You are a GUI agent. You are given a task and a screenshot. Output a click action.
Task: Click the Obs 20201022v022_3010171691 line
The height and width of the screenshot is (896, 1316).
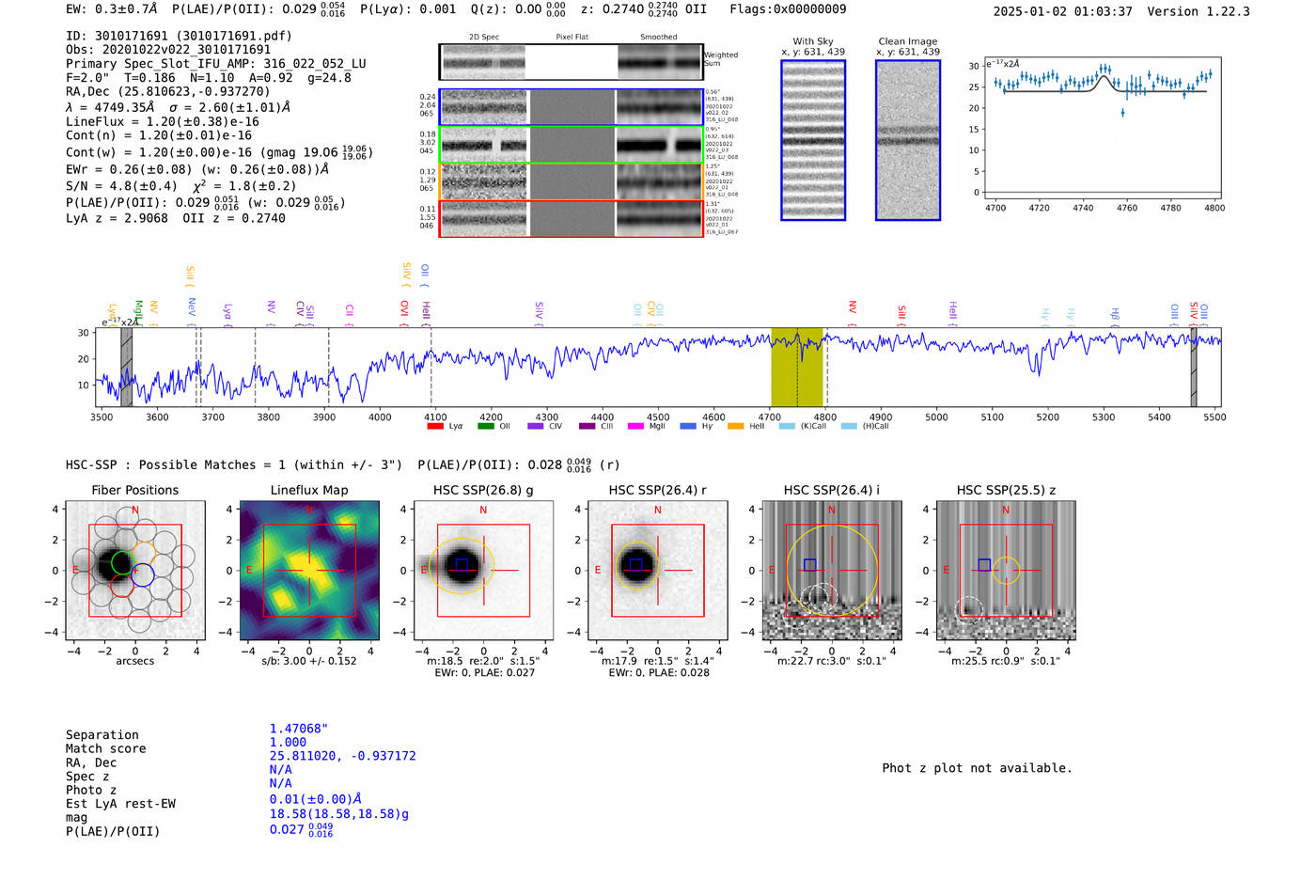[x=168, y=50]
